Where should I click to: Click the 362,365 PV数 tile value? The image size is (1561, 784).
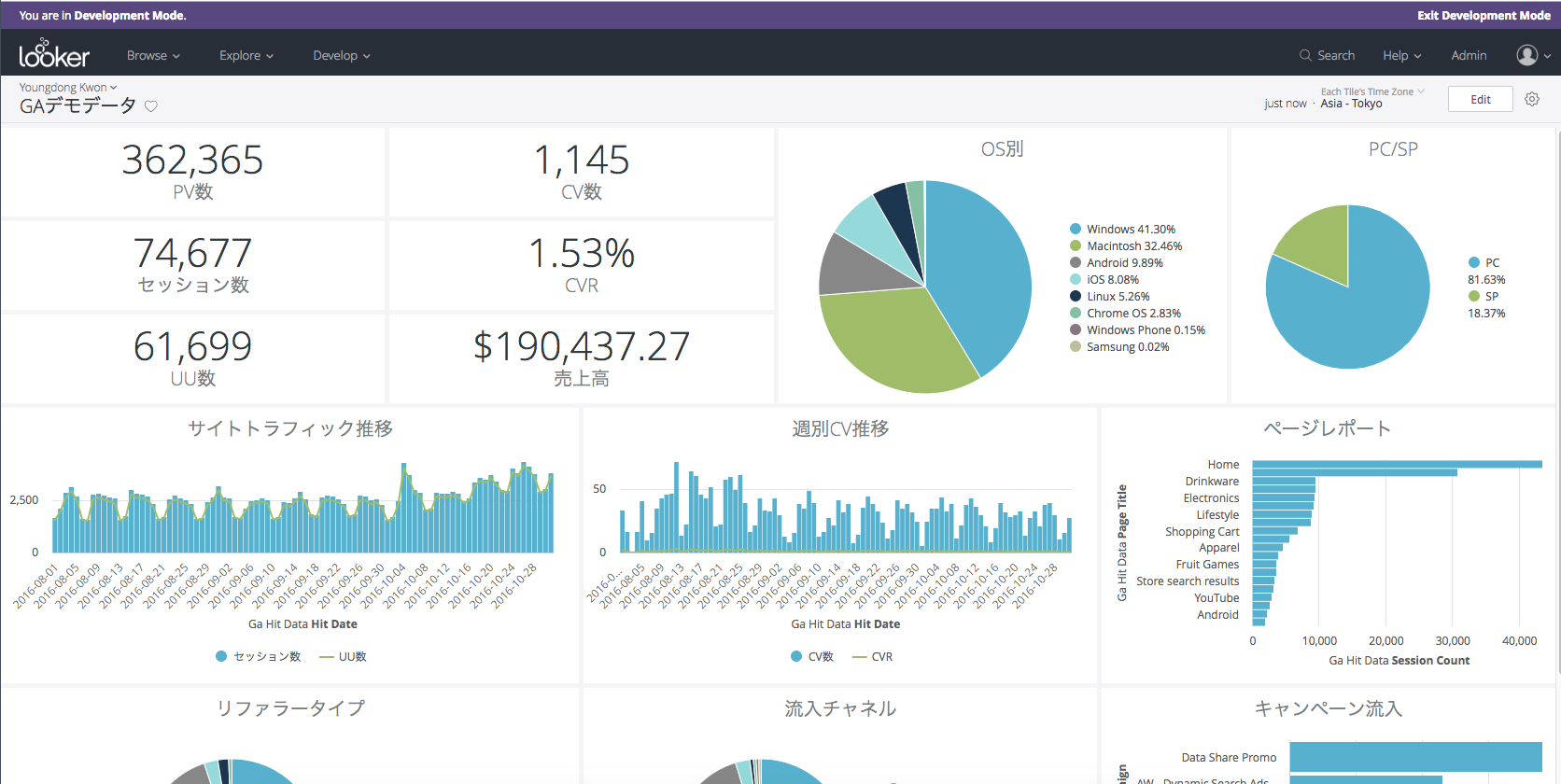coord(192,160)
